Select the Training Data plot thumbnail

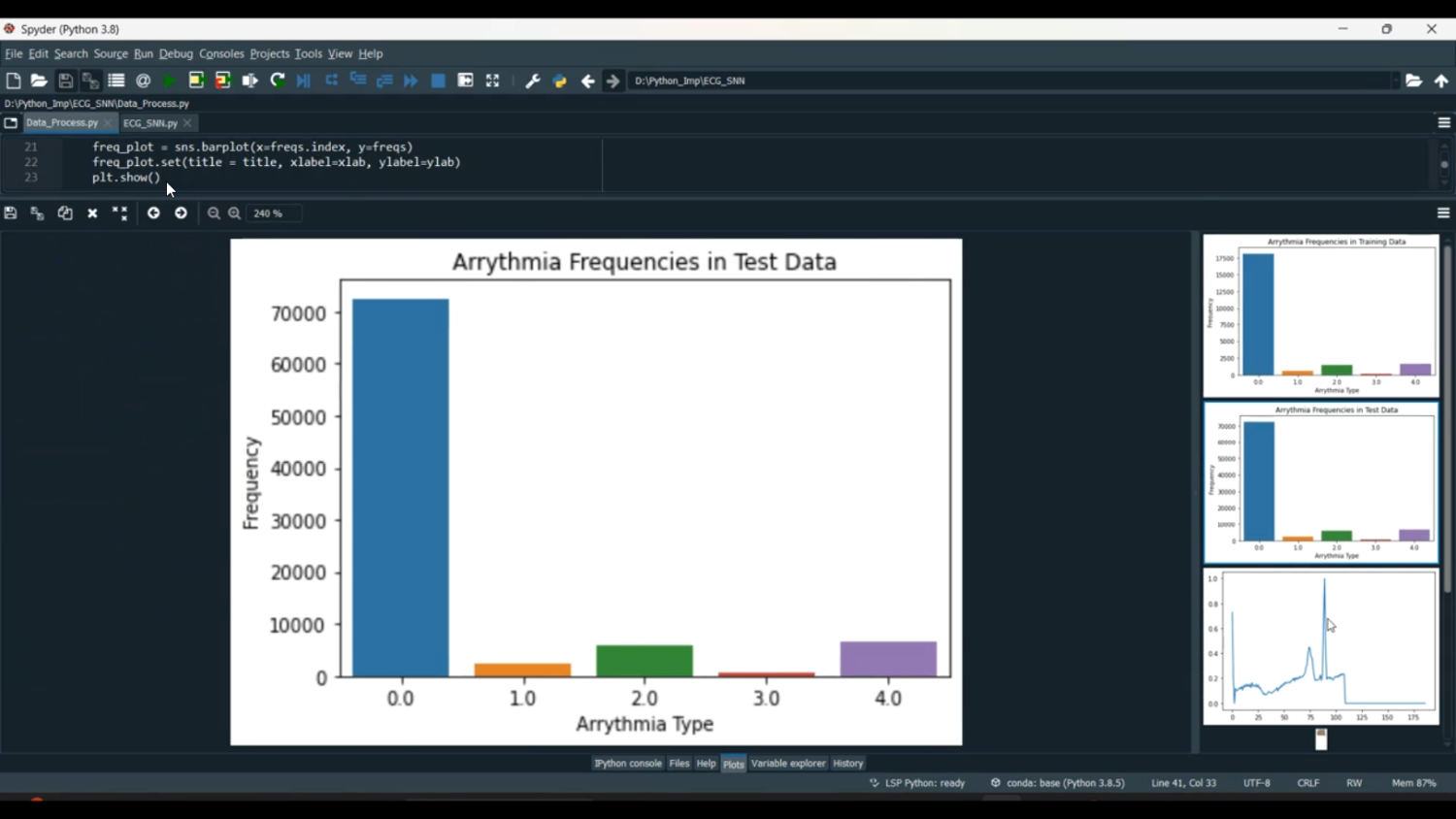[x=1320, y=315]
